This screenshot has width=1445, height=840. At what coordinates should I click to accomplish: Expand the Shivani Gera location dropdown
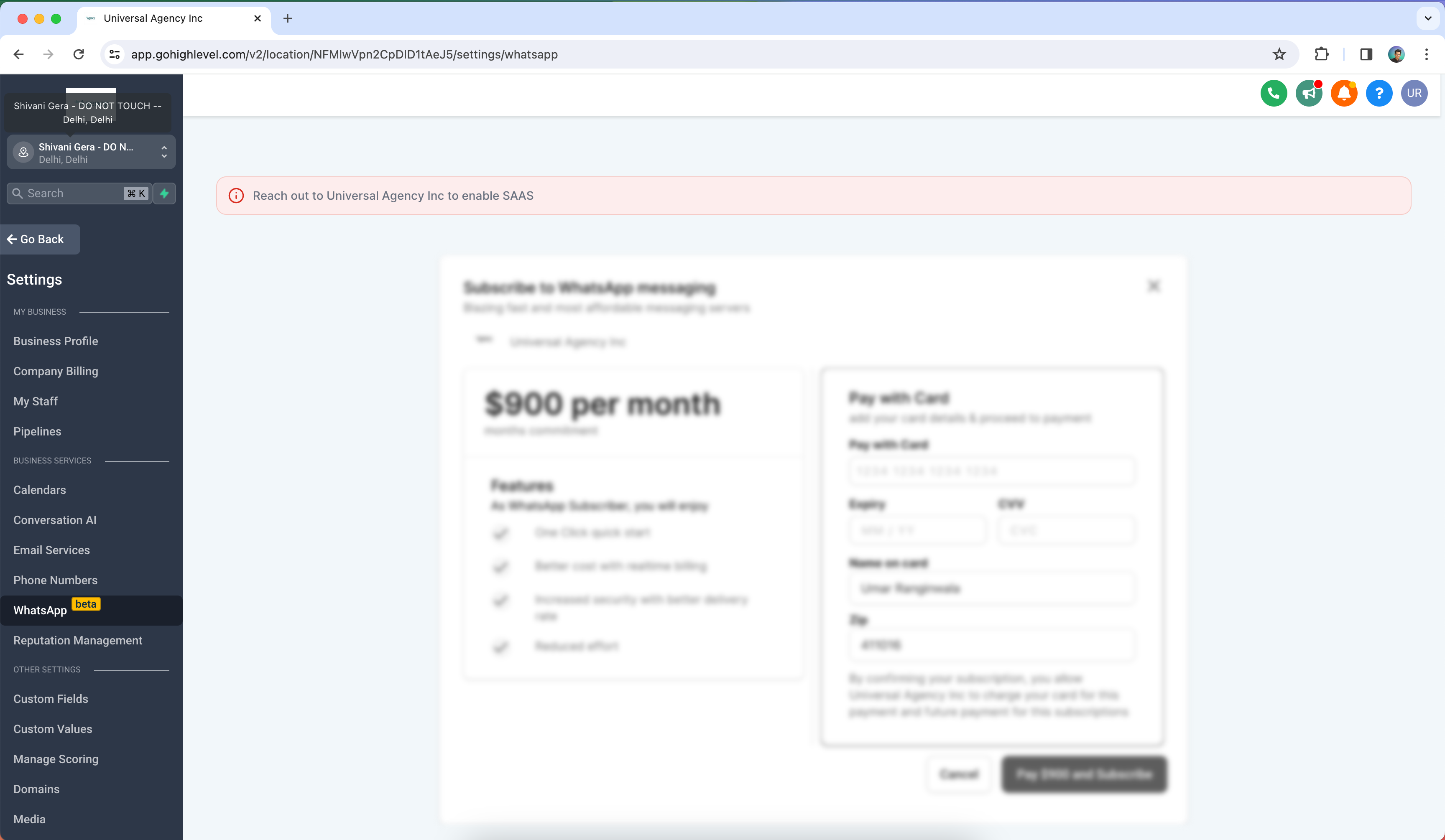(163, 153)
